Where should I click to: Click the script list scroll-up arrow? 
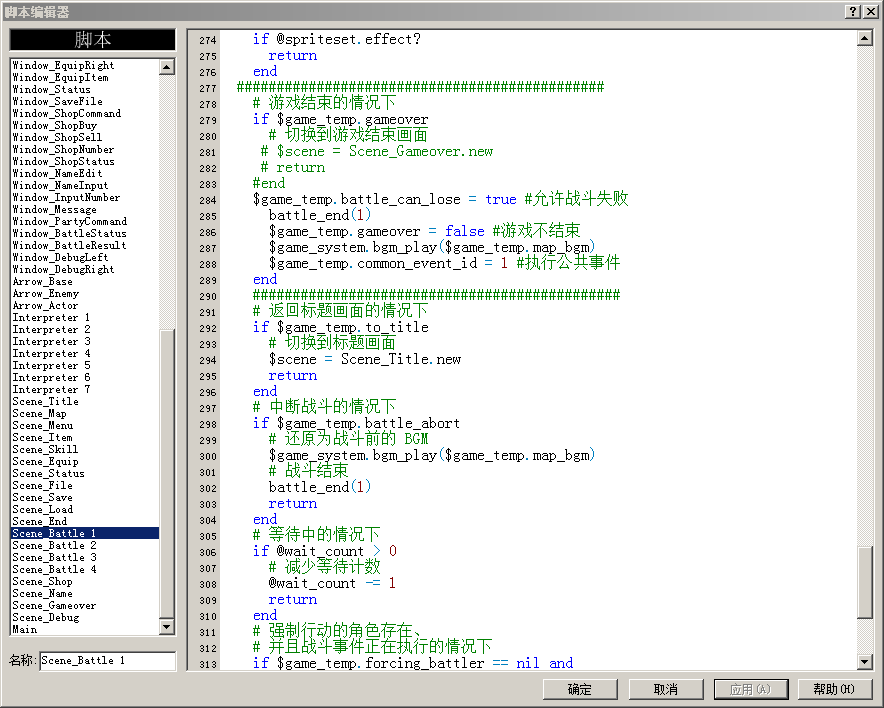point(166,67)
